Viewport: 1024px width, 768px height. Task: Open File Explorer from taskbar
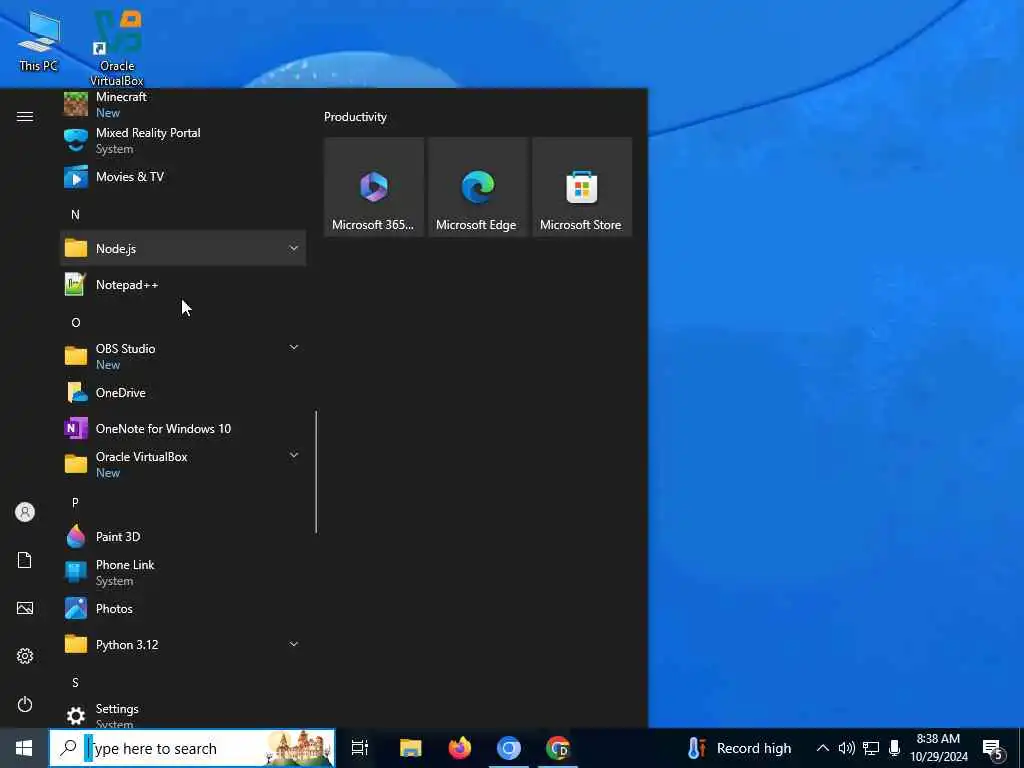click(411, 748)
